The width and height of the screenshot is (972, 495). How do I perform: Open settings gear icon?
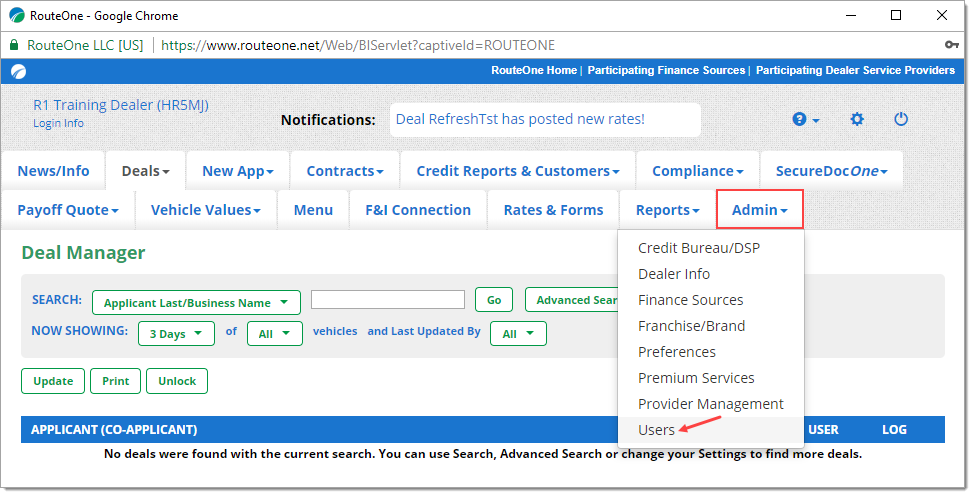(x=857, y=119)
